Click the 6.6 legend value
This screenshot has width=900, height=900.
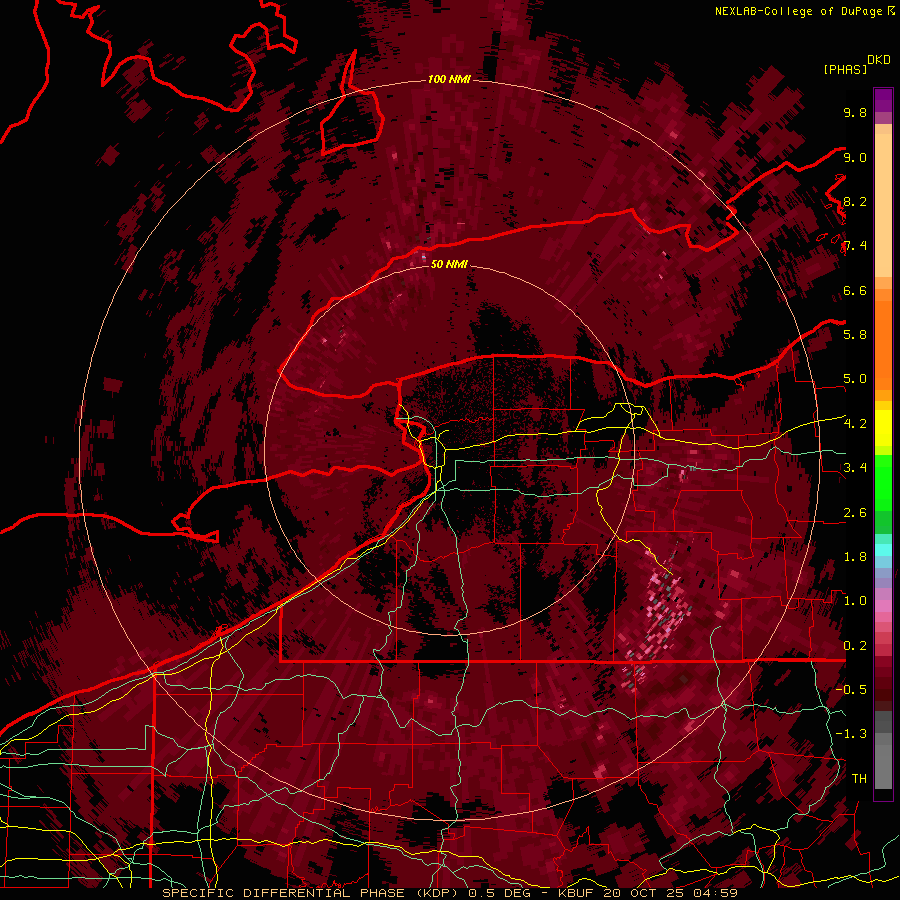855,290
